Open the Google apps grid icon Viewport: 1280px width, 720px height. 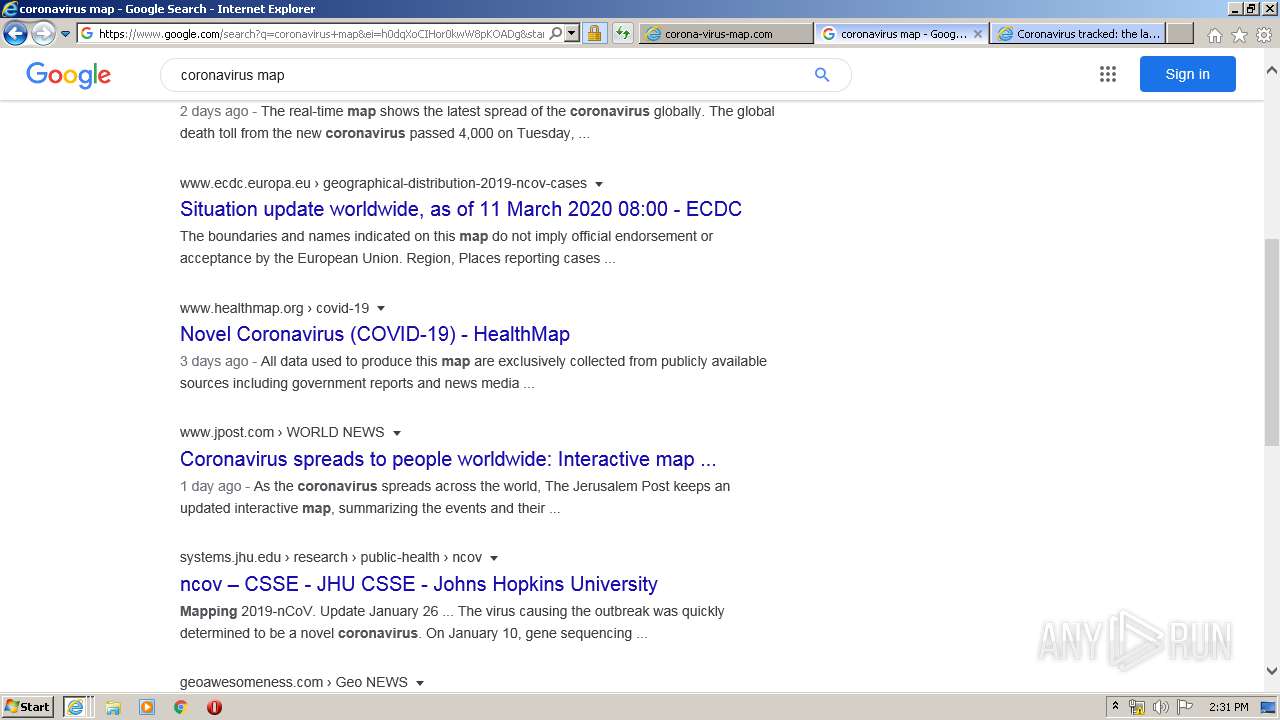tap(1107, 74)
